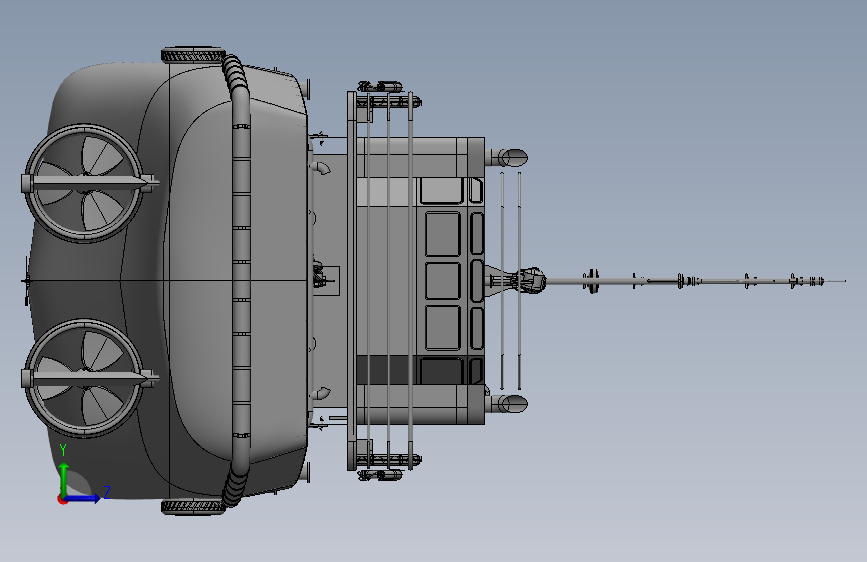Click the red origin dot of the coordinate triad

[x=62, y=499]
